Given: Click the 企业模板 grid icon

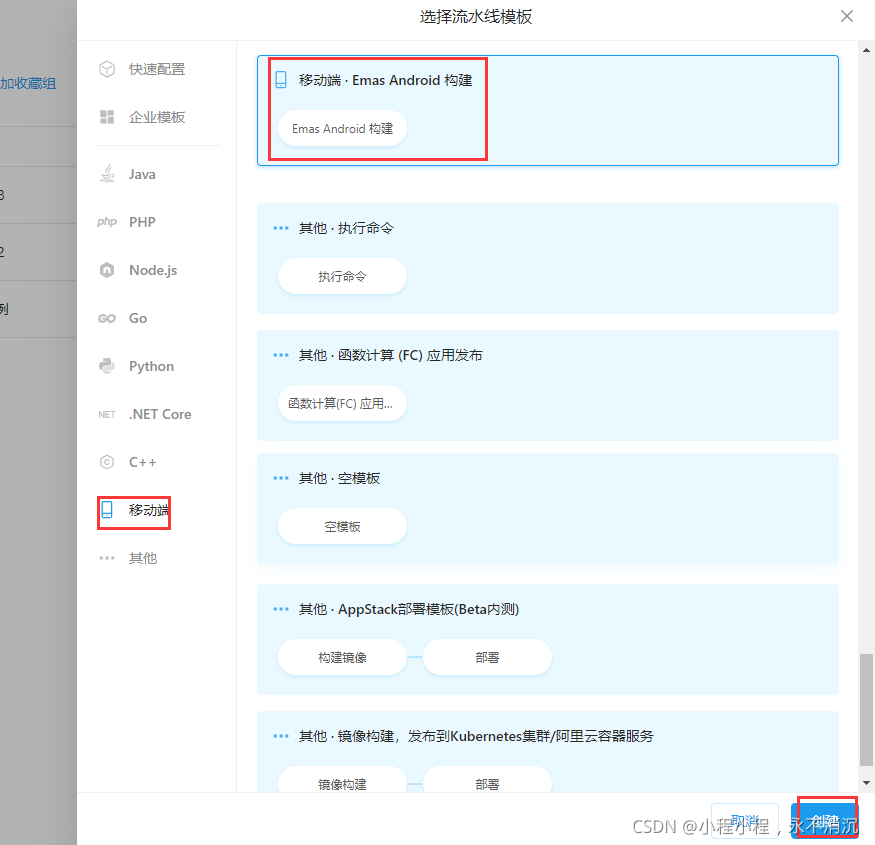Looking at the screenshot, I should (x=107, y=117).
